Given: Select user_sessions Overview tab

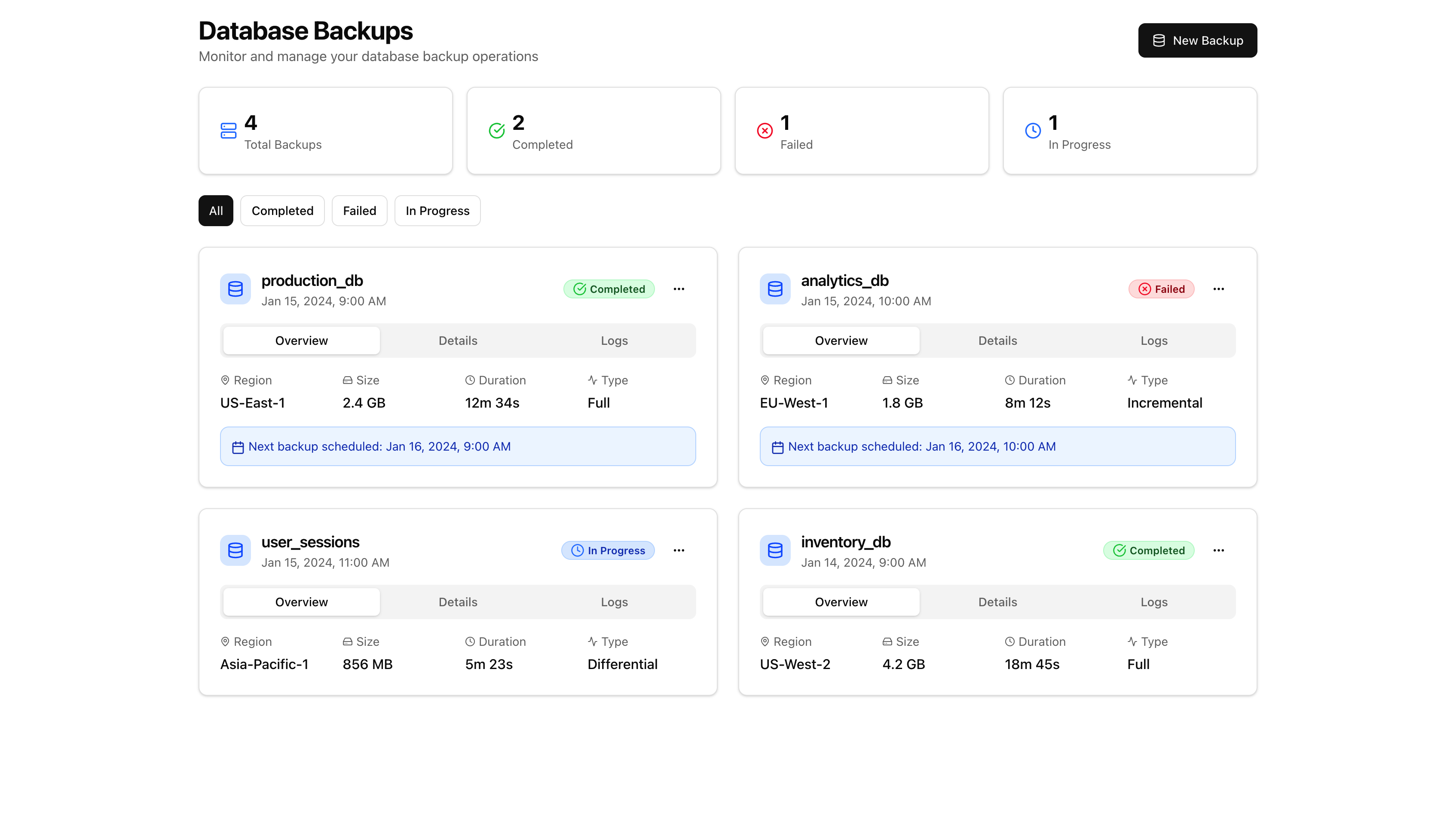Looking at the screenshot, I should click(x=301, y=602).
